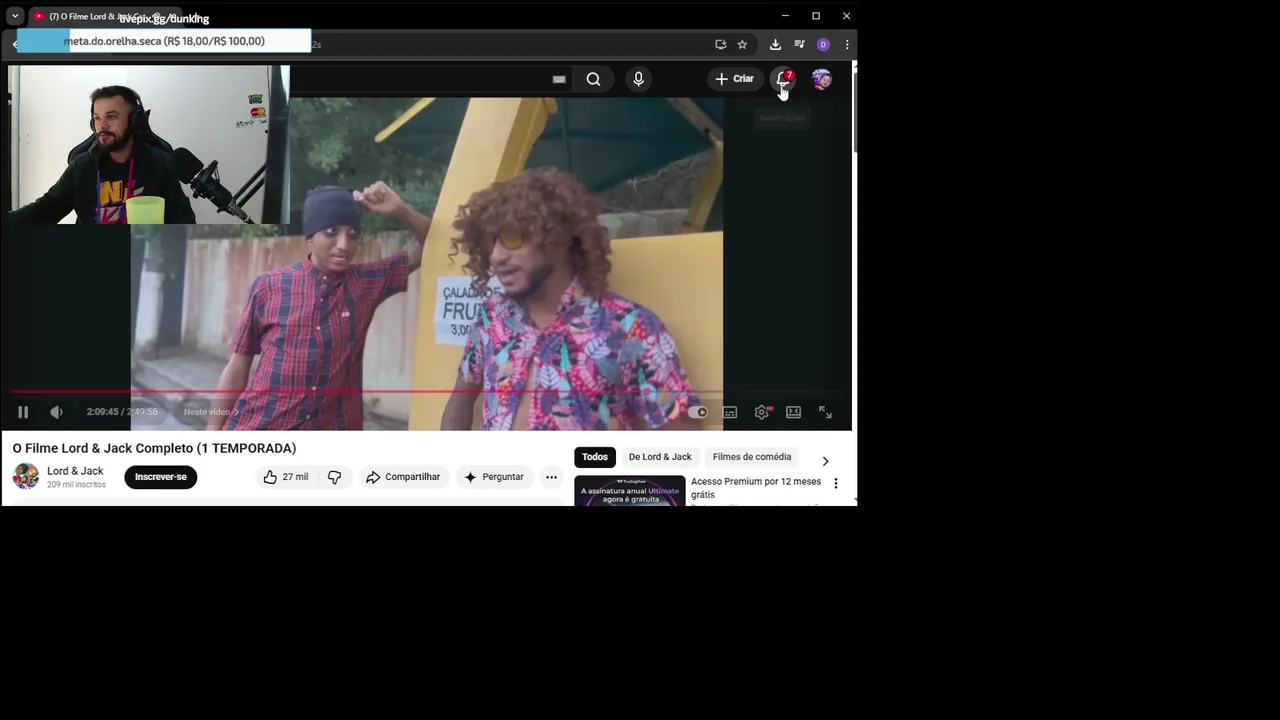Screen dimensions: 1280x720
Task: Start voice search with the microphone
Action: [x=638, y=79]
